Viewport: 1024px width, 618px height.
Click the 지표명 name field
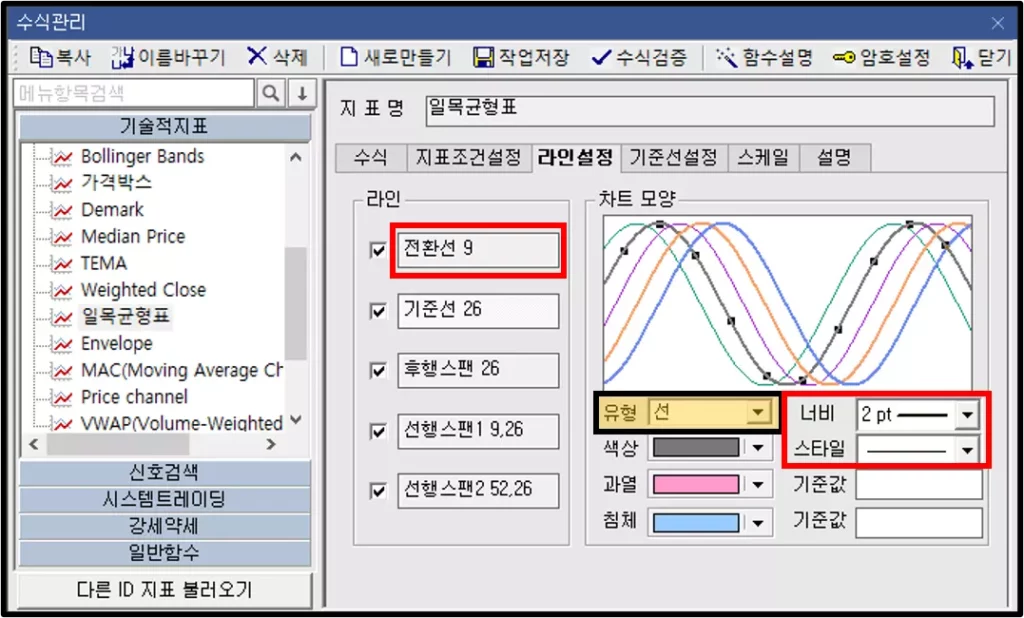710,111
